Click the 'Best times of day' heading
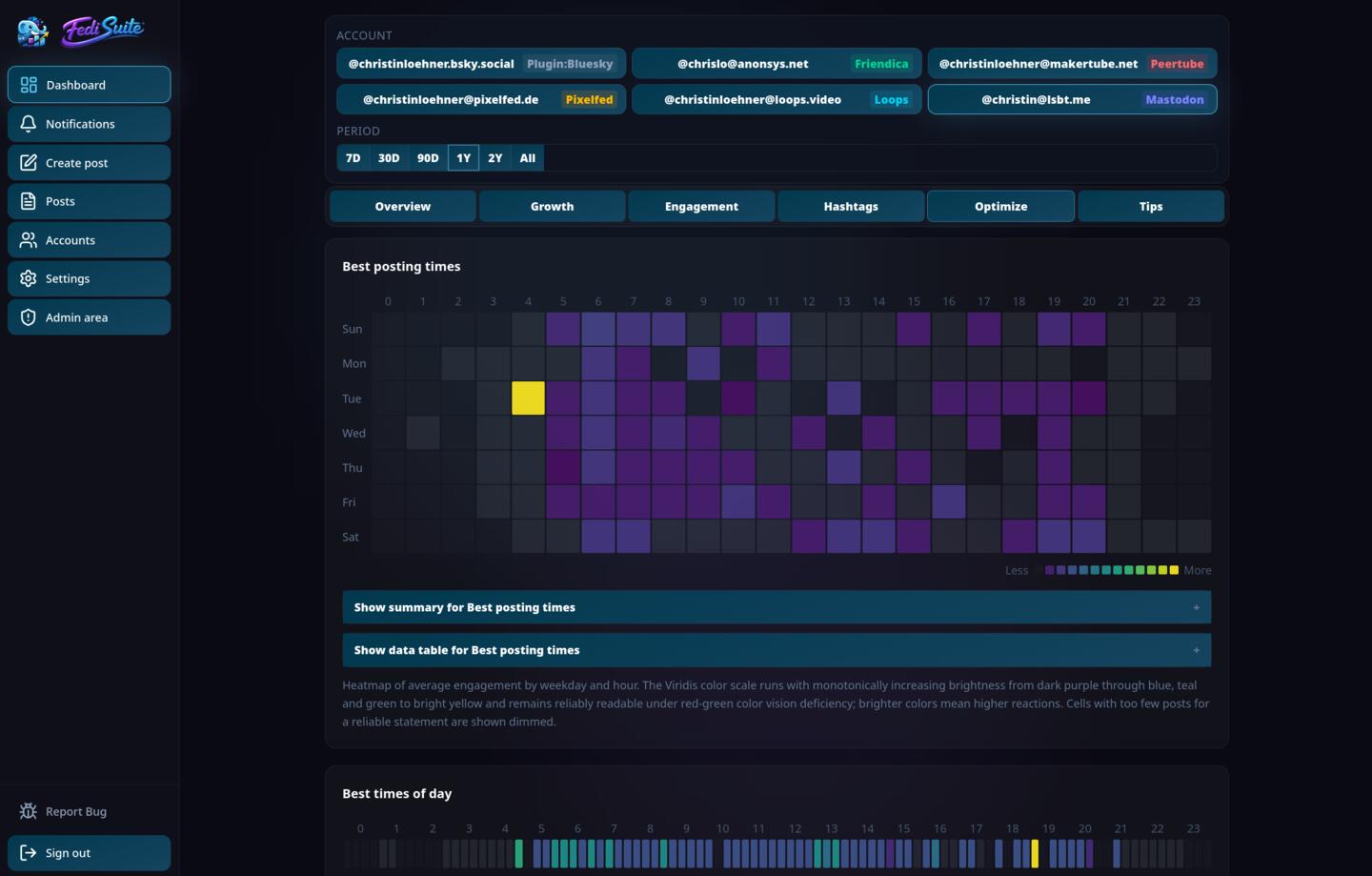The width and height of the screenshot is (1372, 876). pyautogui.click(x=397, y=794)
